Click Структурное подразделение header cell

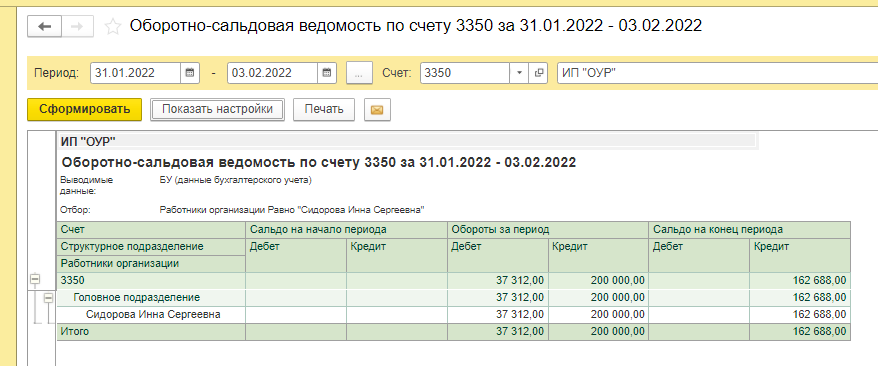151,247
